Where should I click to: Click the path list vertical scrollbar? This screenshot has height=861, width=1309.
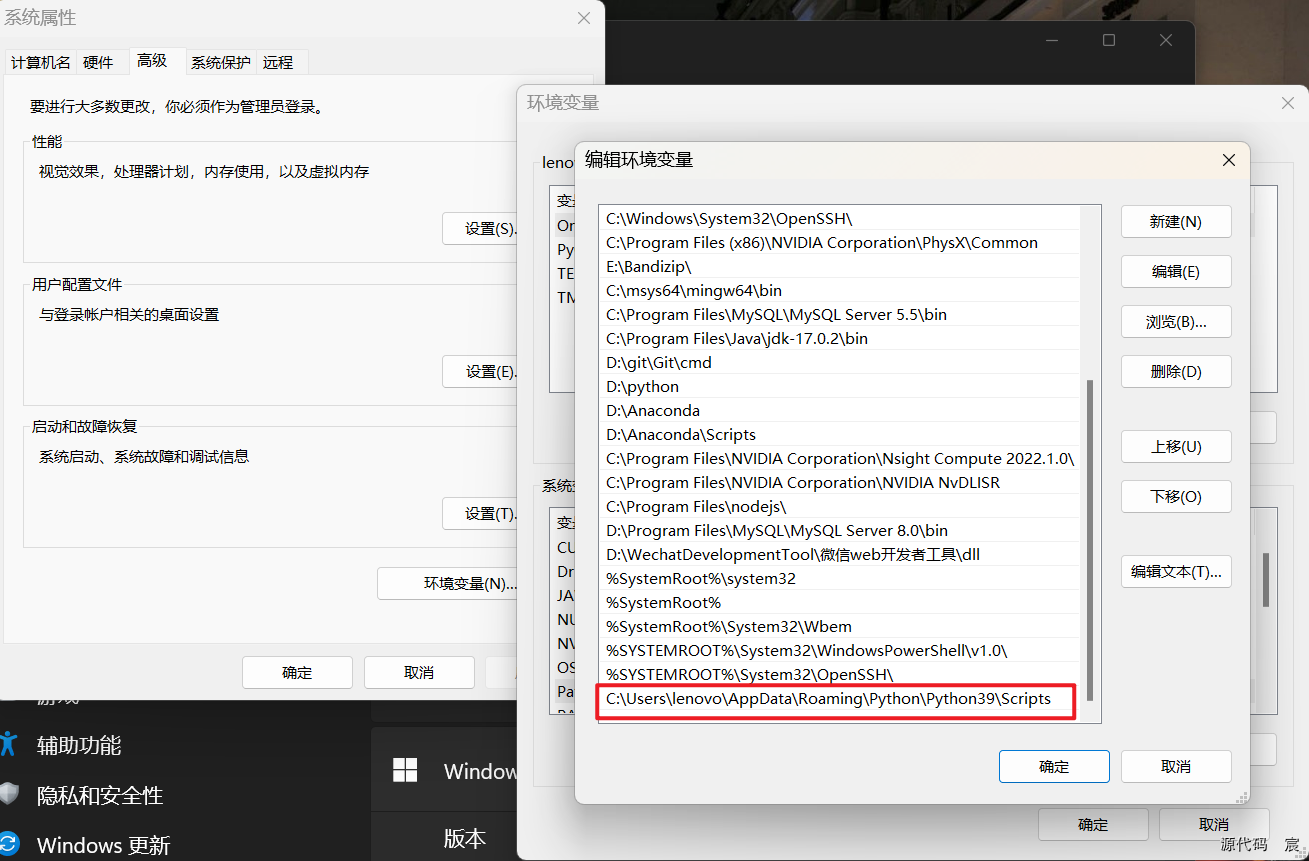(1090, 540)
